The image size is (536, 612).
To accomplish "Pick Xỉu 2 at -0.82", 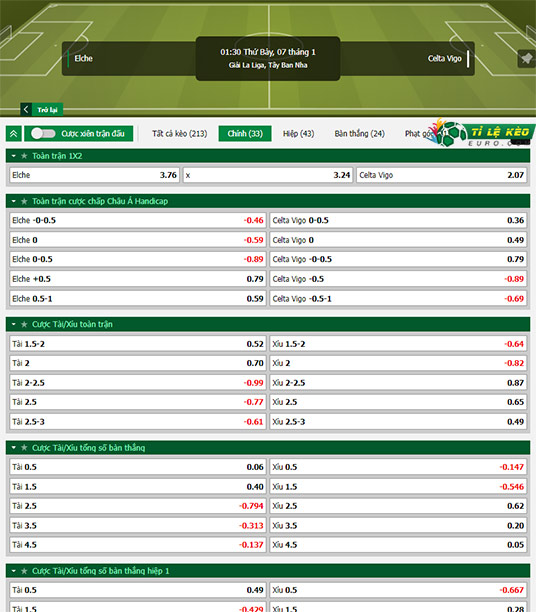I will click(x=398, y=363).
